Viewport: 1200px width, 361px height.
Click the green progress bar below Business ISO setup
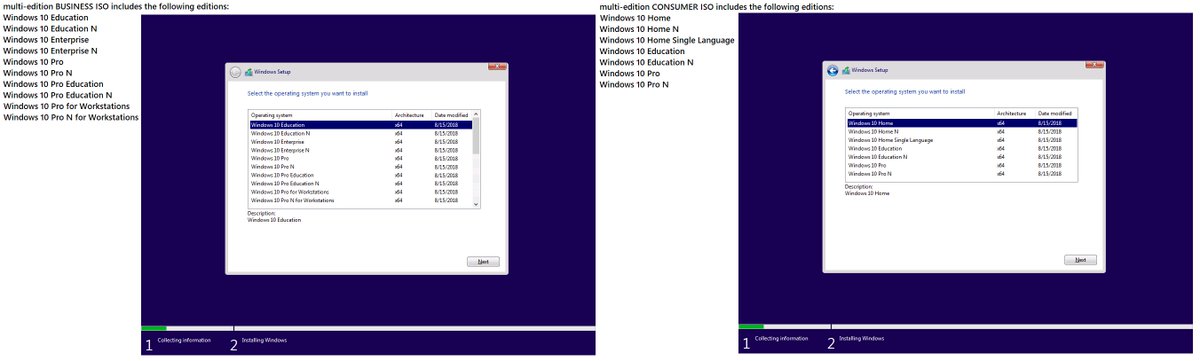[x=154, y=328]
